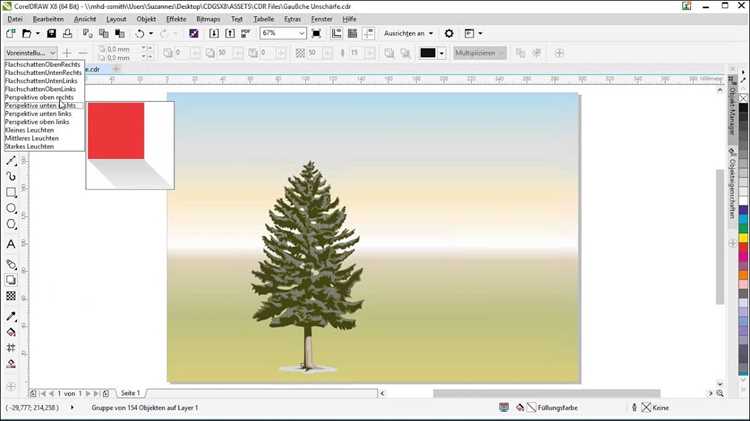Click the Paste icon in standard toolbar
This screenshot has height=421, width=750.
pyautogui.click(x=120, y=33)
